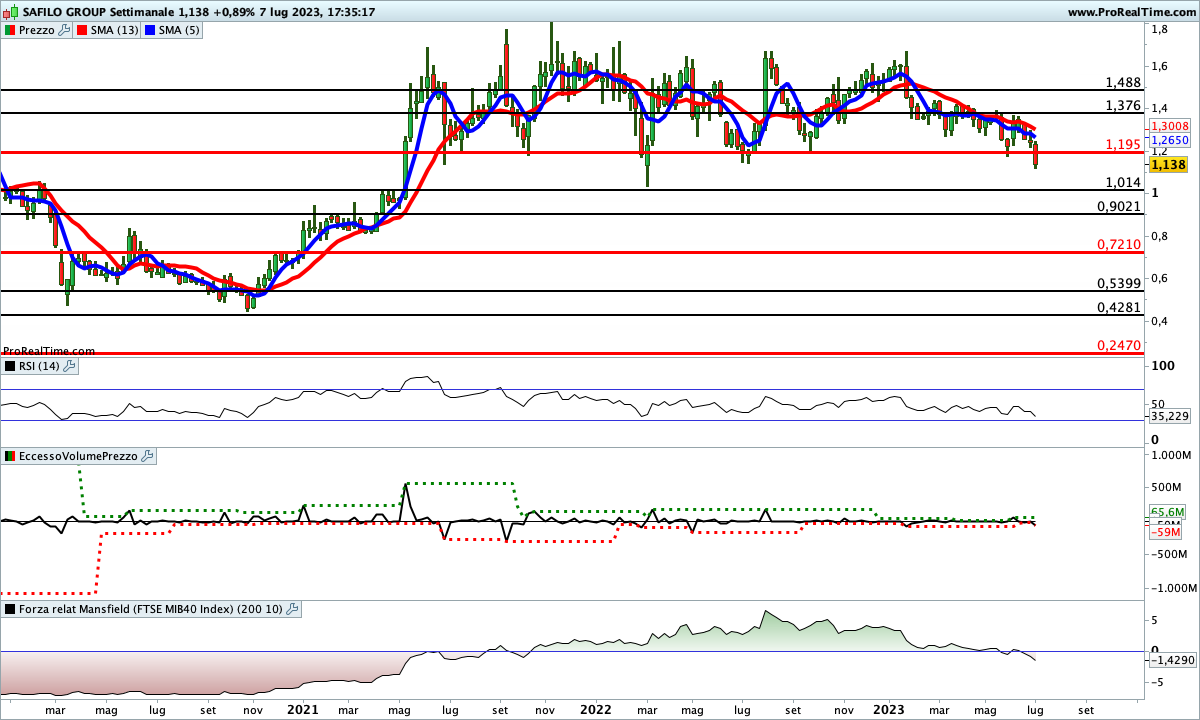
Task: Click the 1,488 resistance level label
Action: [x=1123, y=82]
